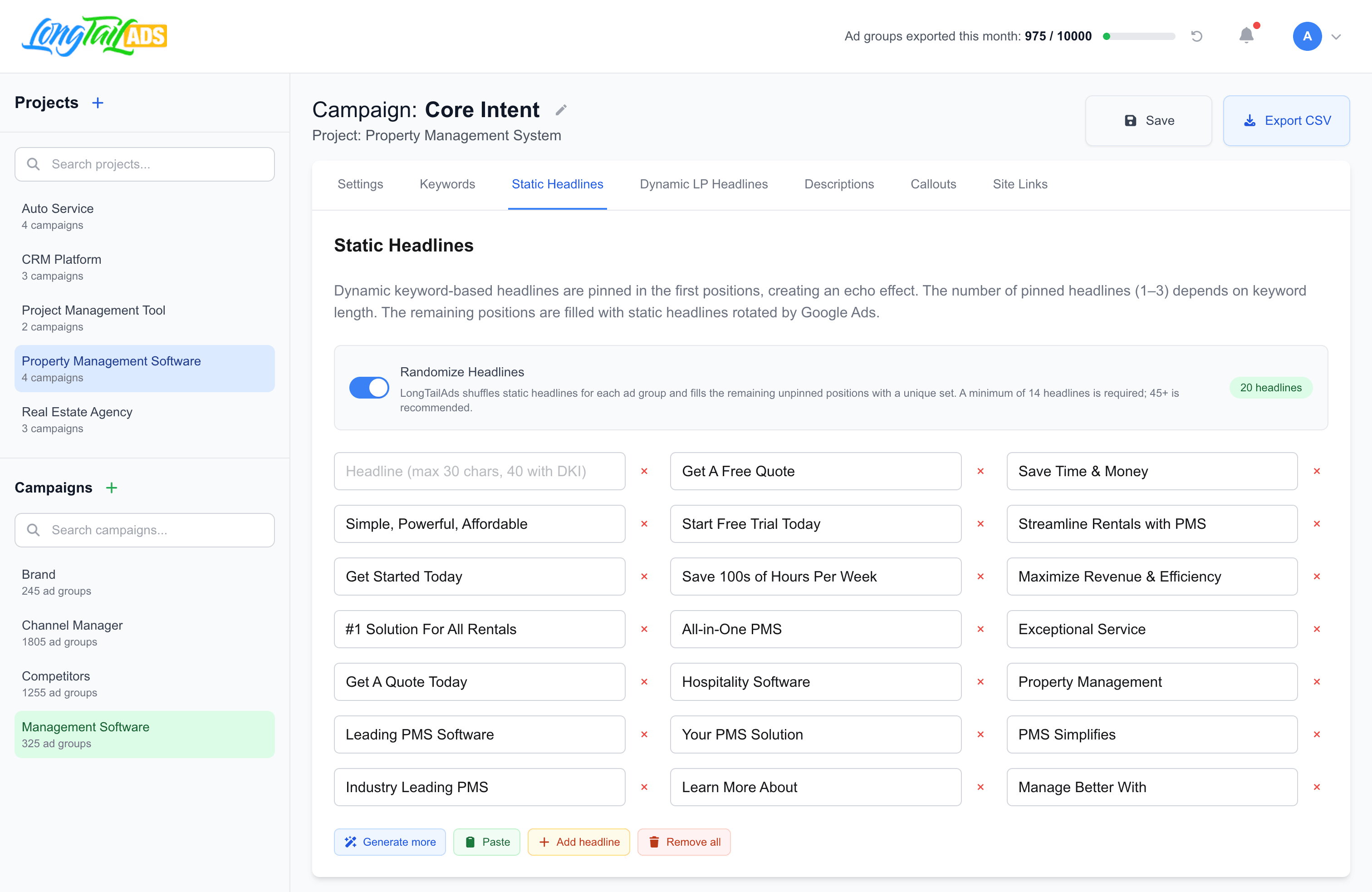Delete the Leading PMS Software headline
Screen dimensions: 1372x892
645,734
